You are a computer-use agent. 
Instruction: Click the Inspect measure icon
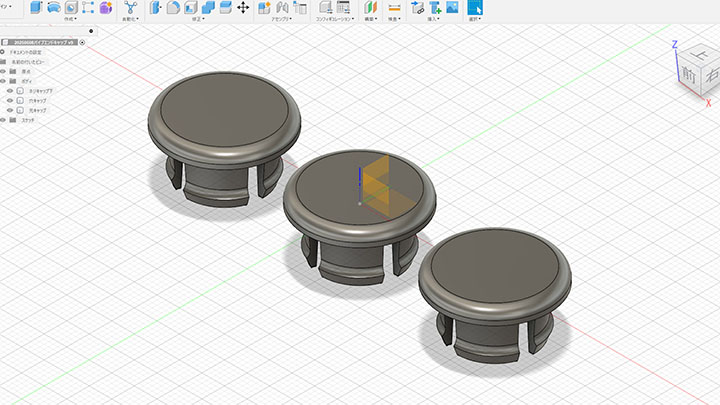pyautogui.click(x=394, y=7)
